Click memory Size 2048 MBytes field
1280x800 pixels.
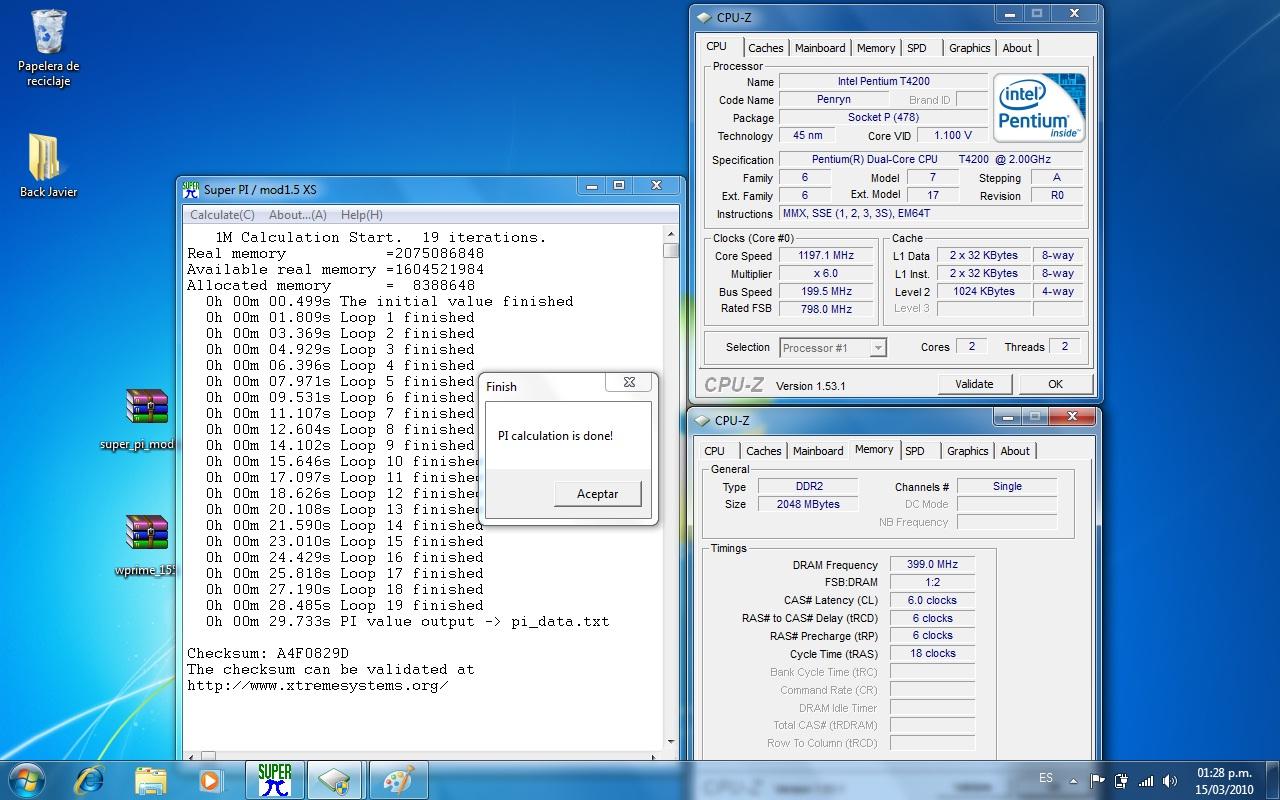tap(809, 504)
